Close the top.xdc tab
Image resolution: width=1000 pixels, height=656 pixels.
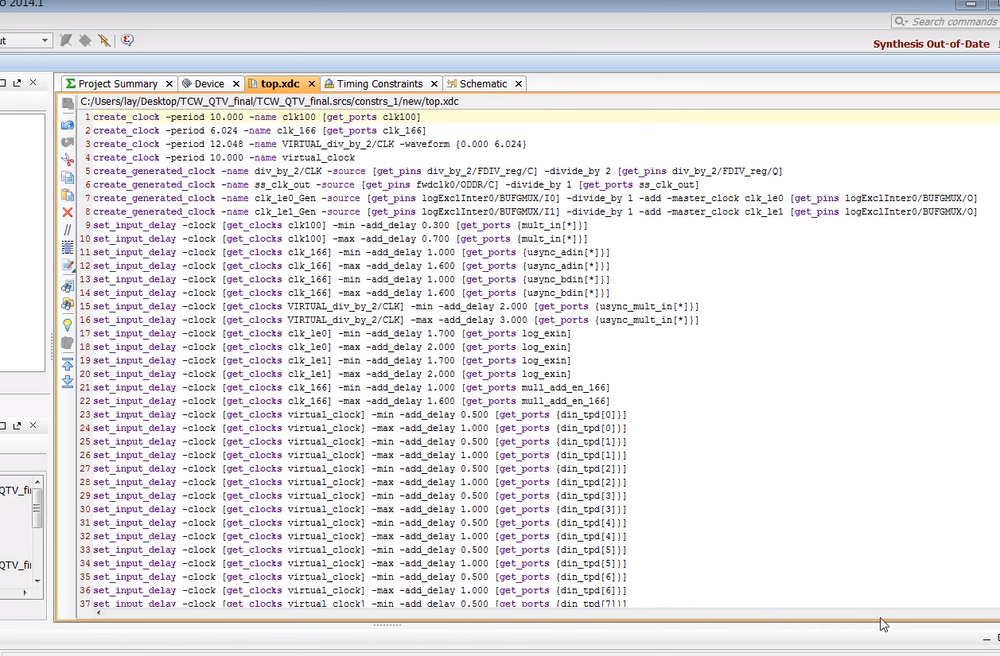click(310, 83)
